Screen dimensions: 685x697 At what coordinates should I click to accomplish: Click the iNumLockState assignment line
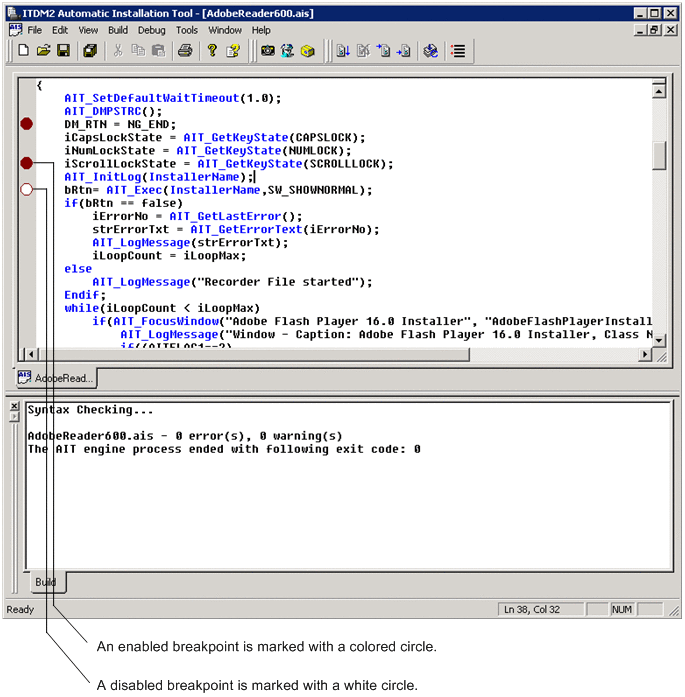coord(208,151)
